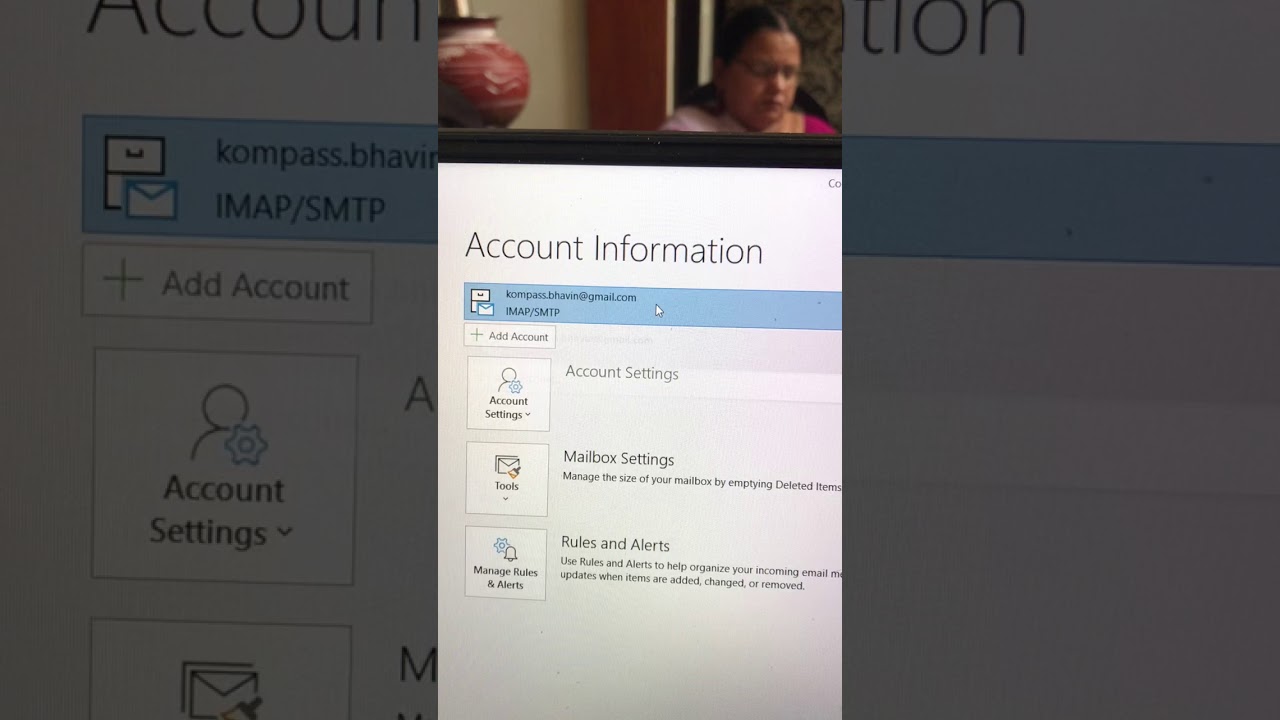Open the kompass.bhavin@gmail.com account selector
The image size is (1280, 720).
pyautogui.click(x=653, y=305)
